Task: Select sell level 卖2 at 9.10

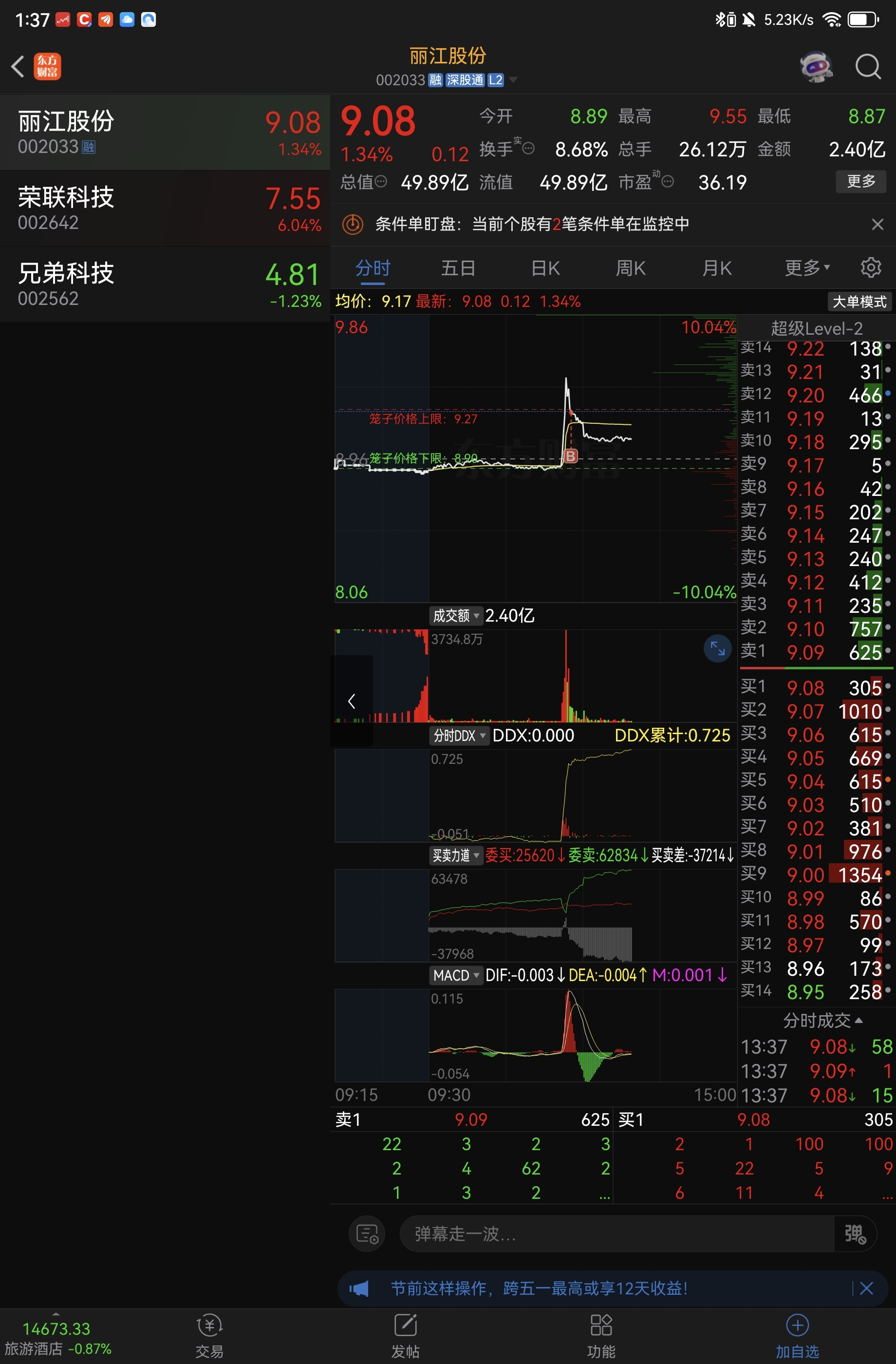Action: point(816,629)
